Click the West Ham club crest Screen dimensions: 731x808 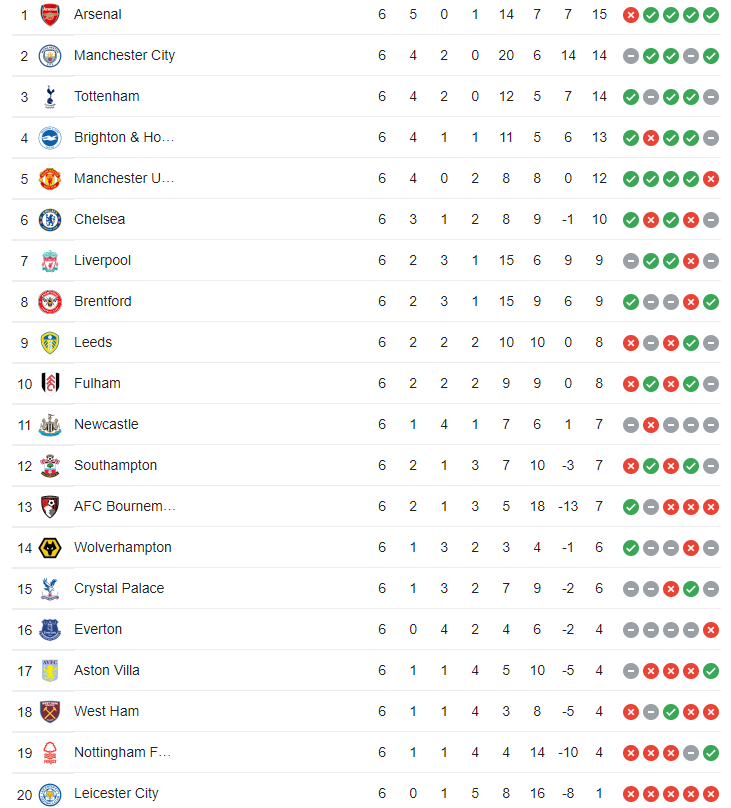click(50, 712)
